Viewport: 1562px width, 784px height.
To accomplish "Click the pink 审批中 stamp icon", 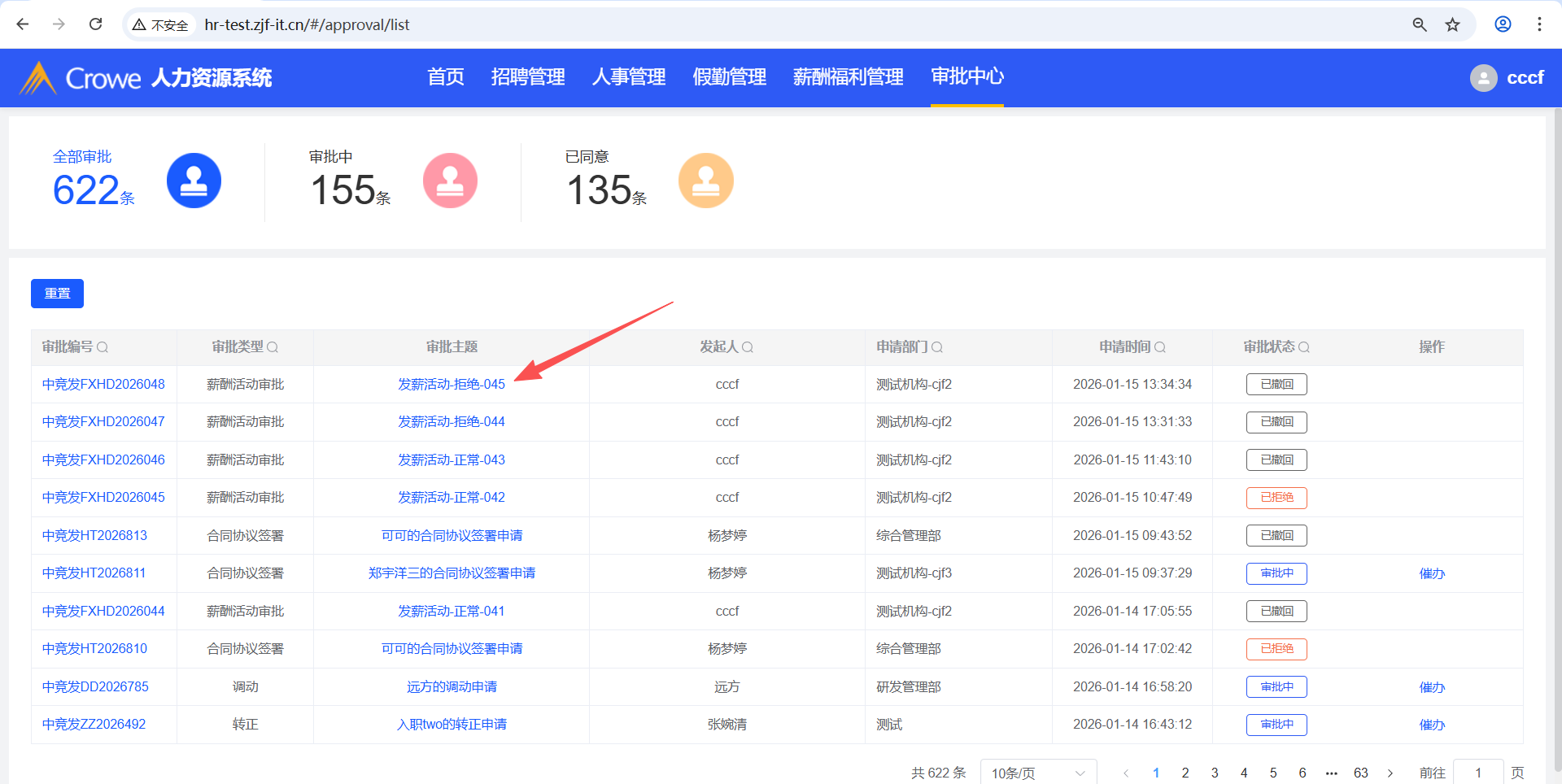I will coord(450,181).
